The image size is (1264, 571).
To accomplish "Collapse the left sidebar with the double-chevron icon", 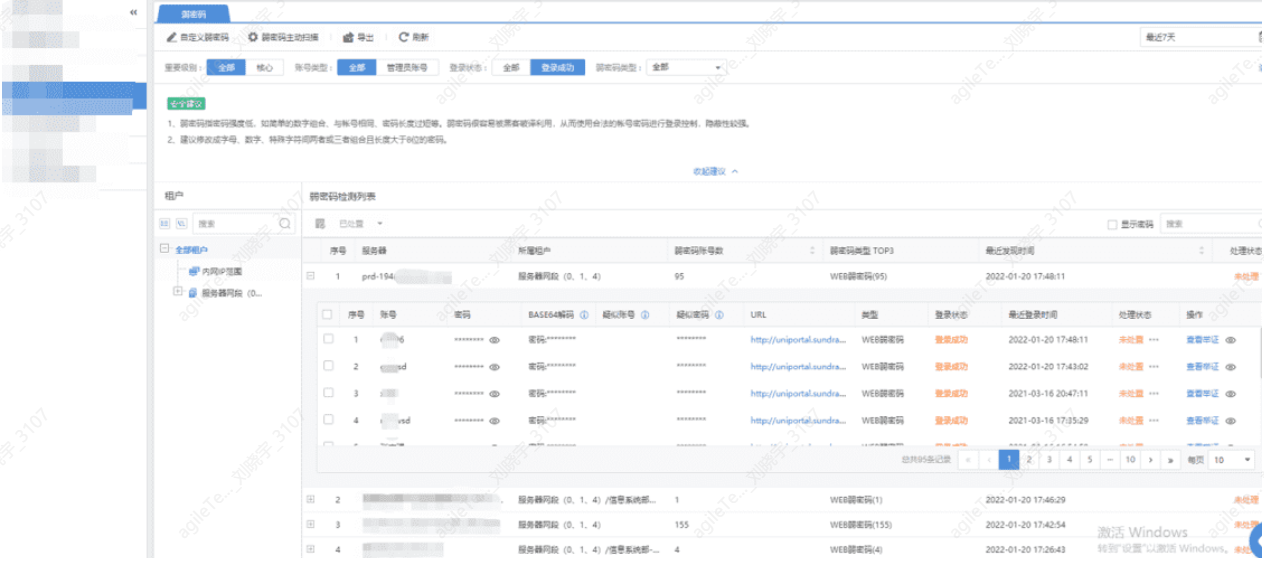I will (134, 11).
